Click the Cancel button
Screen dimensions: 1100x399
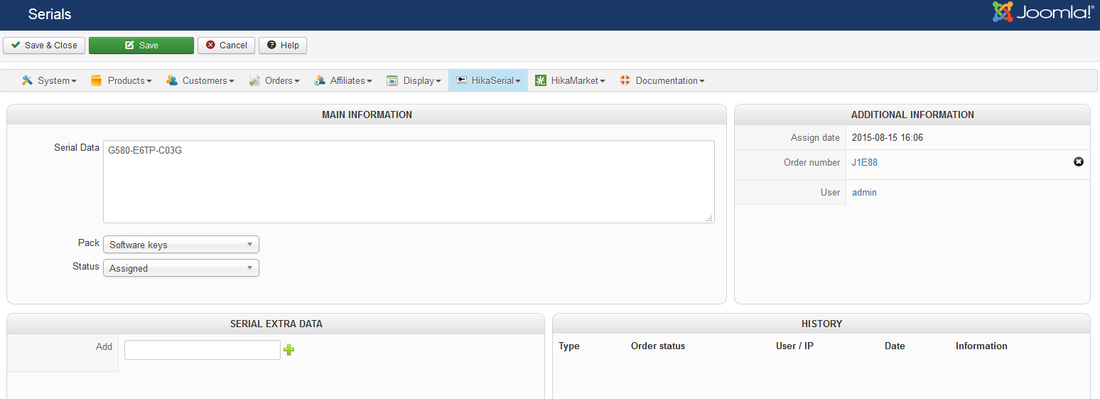pyautogui.click(x=226, y=45)
